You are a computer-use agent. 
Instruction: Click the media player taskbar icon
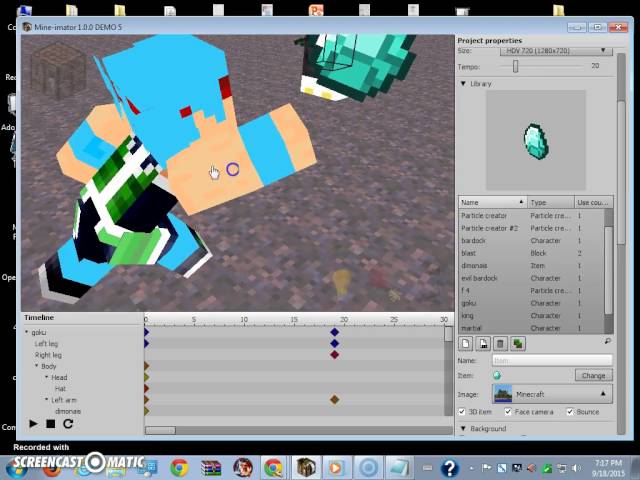[x=336, y=468]
